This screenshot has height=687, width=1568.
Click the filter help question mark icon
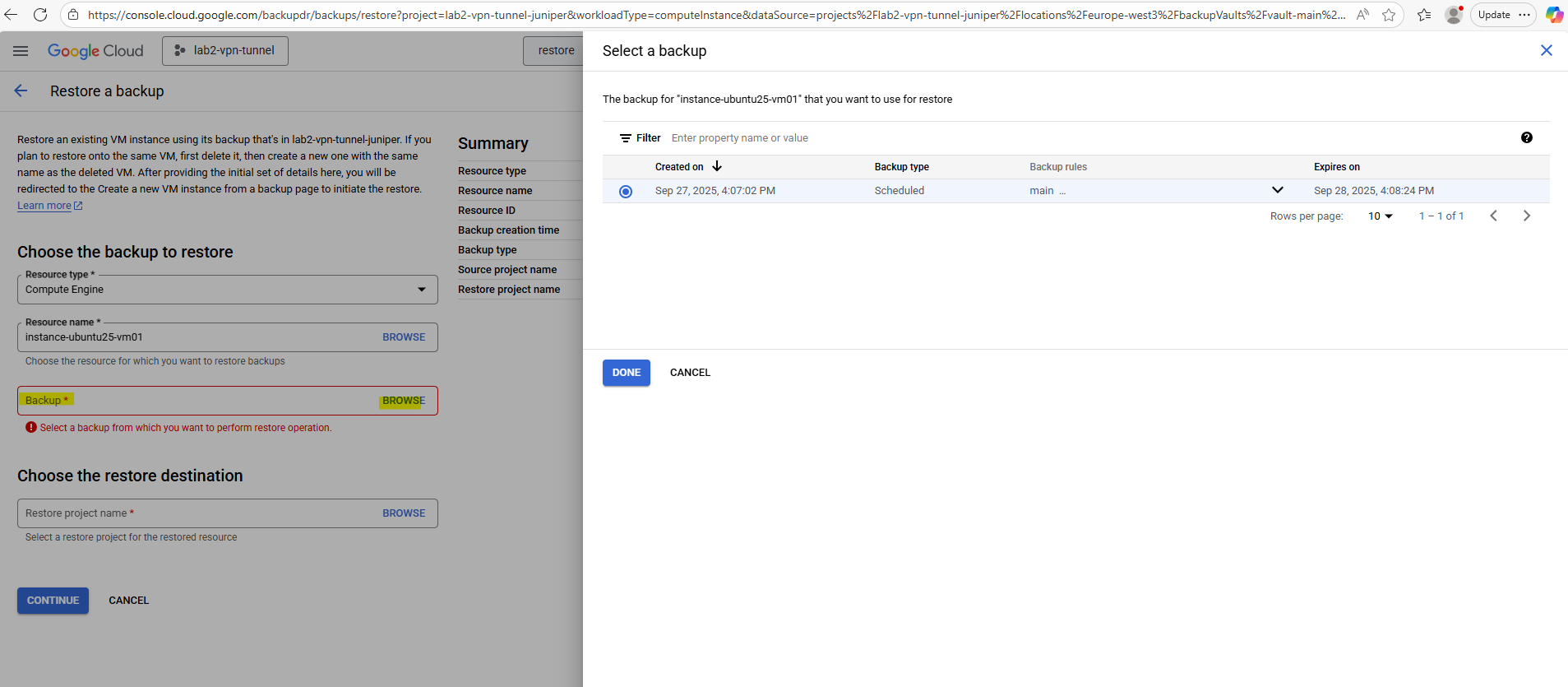pos(1526,137)
